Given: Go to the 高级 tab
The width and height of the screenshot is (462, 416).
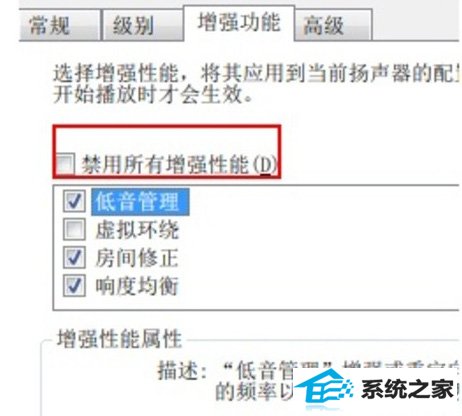Looking at the screenshot, I should 333,25.
